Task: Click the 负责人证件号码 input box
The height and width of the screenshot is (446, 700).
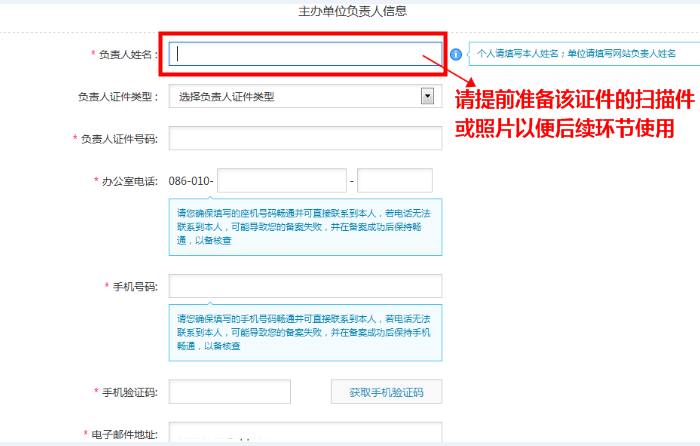Action: (305, 138)
